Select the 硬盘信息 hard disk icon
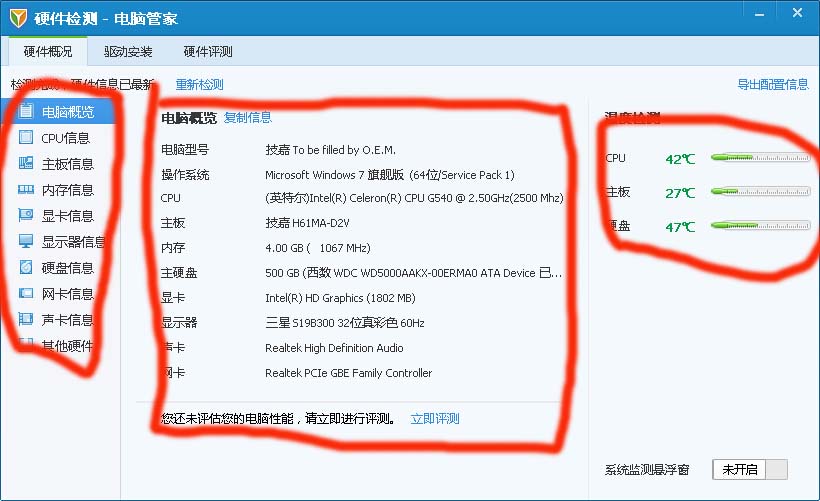Screen dimensions: 820x501 coord(27,268)
